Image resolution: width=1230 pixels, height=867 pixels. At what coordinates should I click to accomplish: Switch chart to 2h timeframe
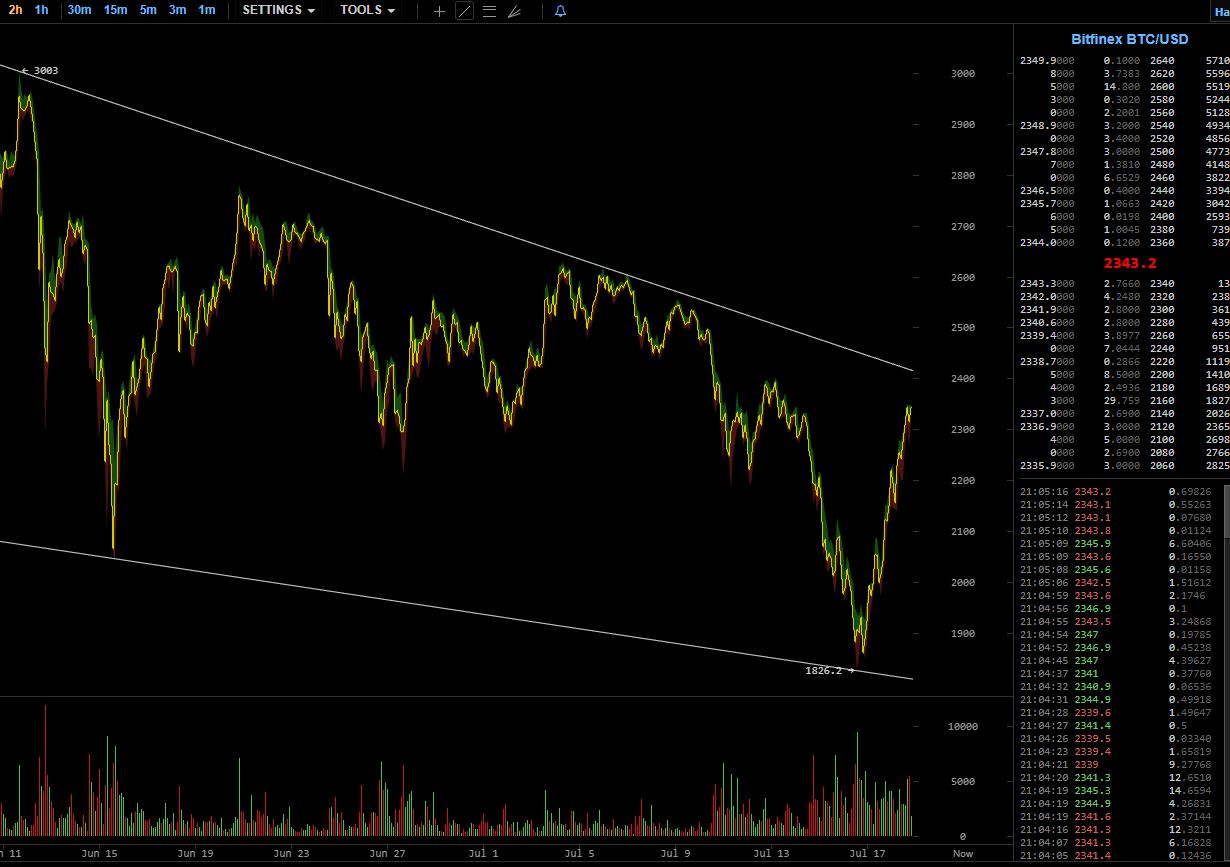coord(15,10)
